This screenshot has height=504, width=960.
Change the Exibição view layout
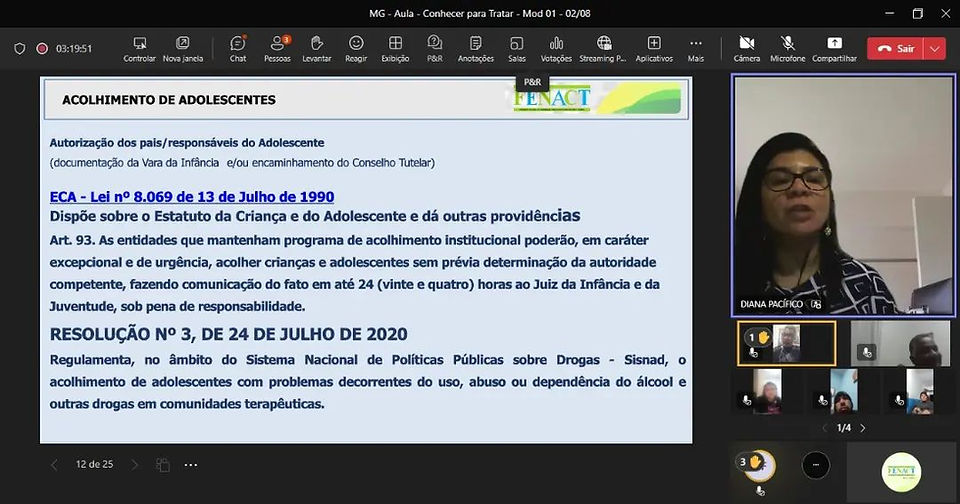[x=396, y=49]
